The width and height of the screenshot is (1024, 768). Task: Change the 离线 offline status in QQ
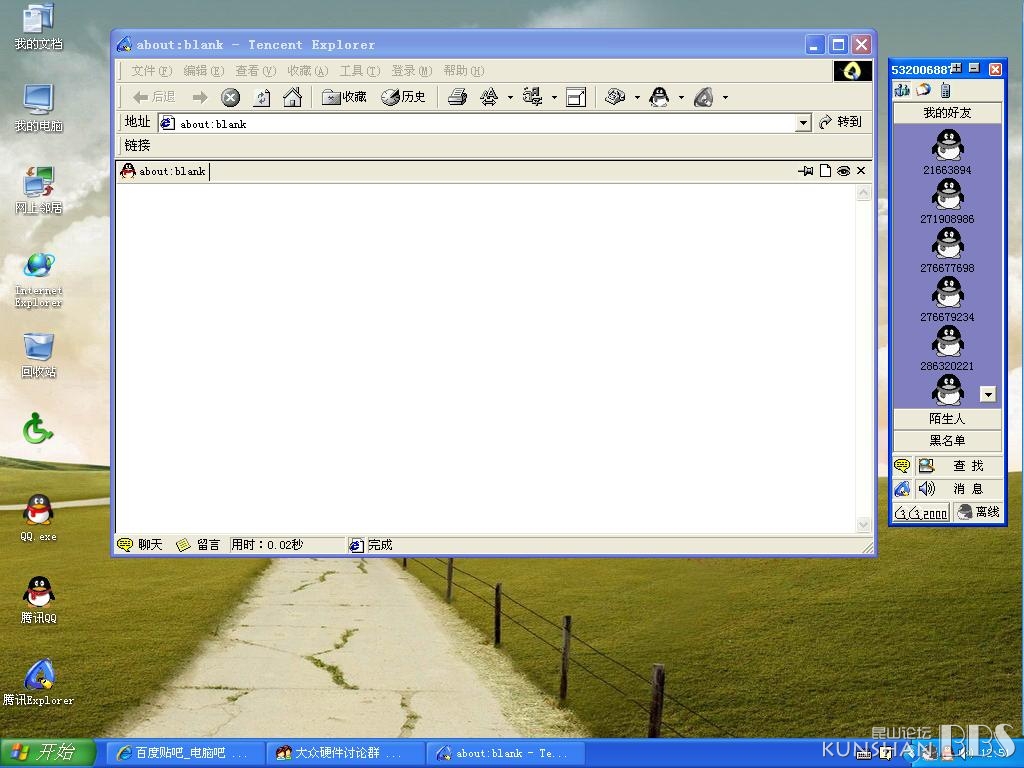978,512
